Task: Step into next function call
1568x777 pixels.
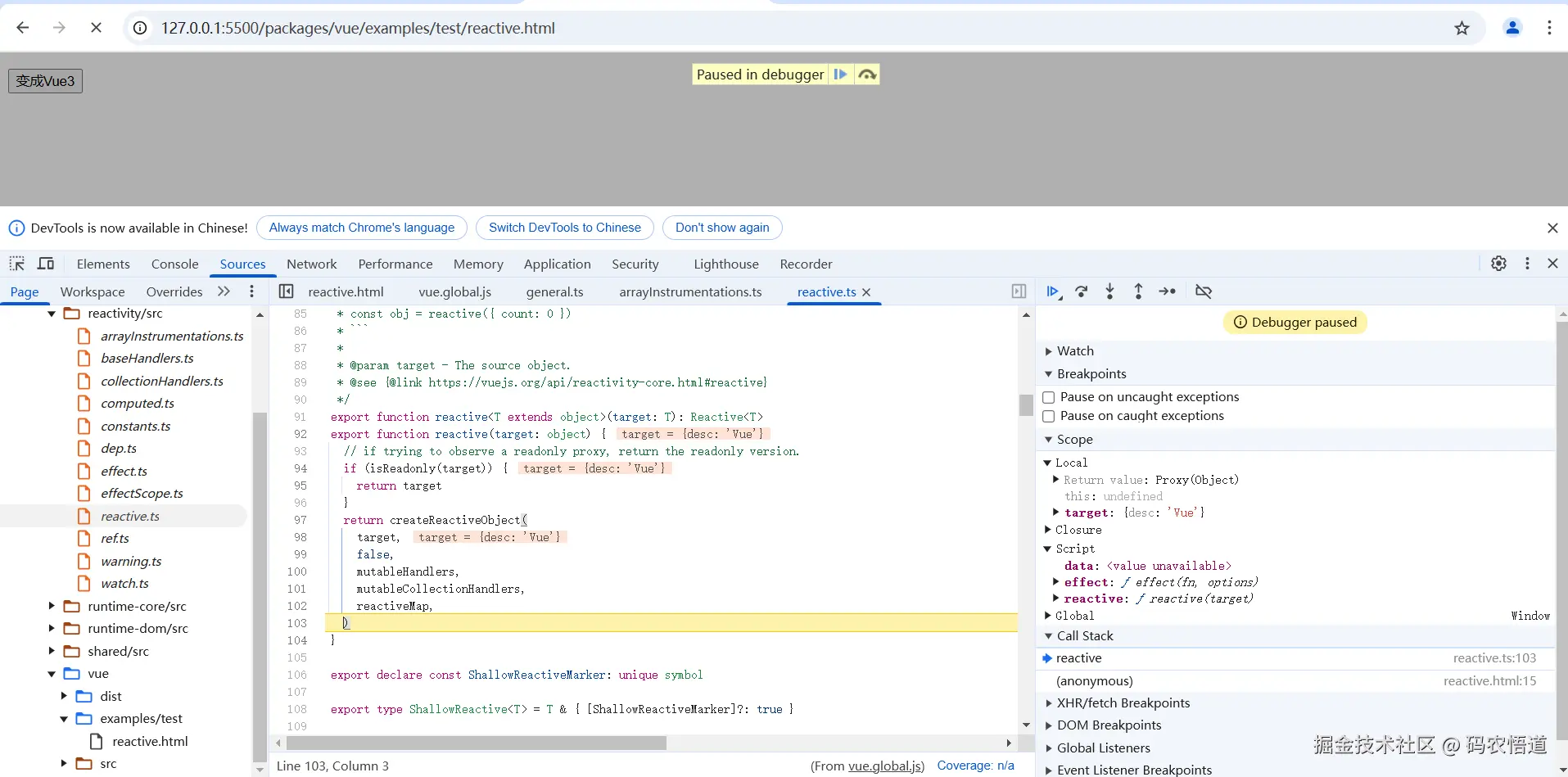Action: click(x=1109, y=291)
